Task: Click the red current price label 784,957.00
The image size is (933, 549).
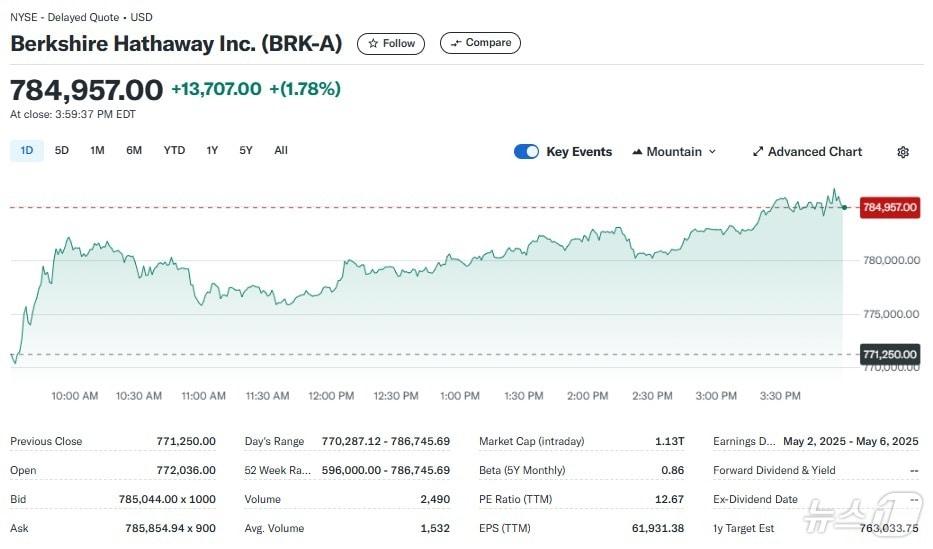Action: [x=889, y=207]
